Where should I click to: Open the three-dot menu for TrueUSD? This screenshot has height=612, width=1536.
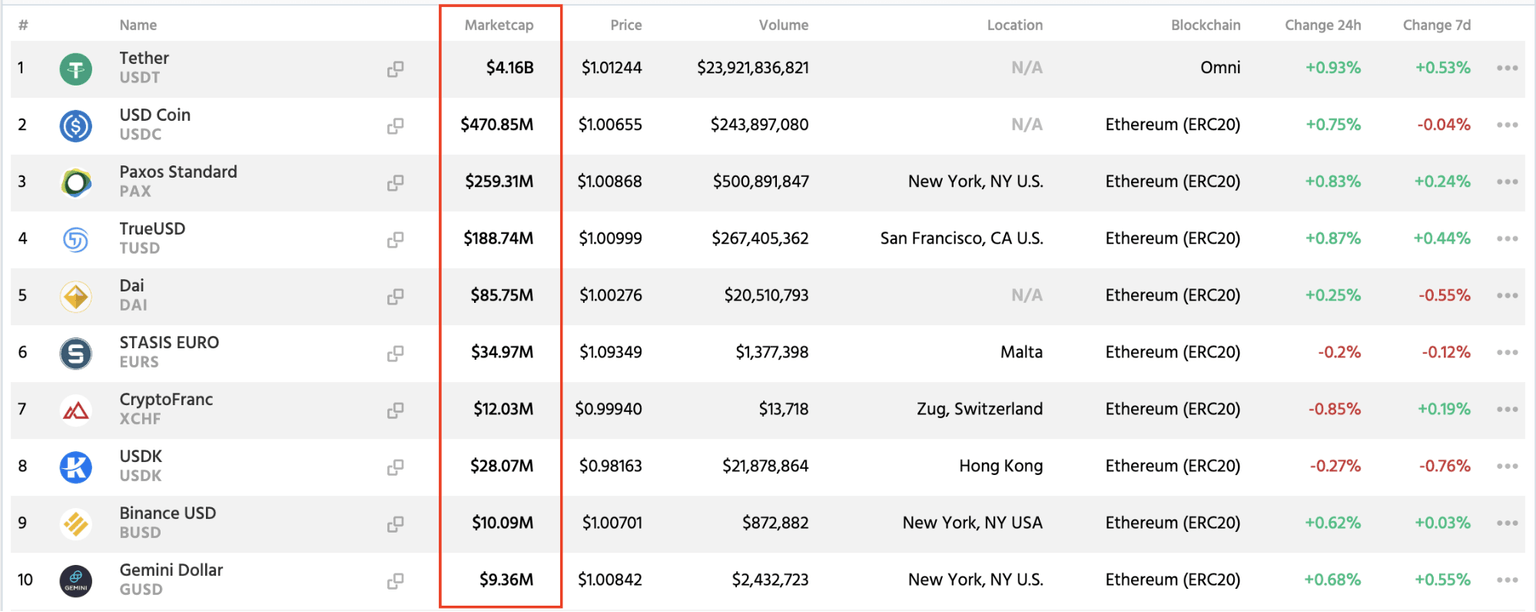coord(1507,239)
